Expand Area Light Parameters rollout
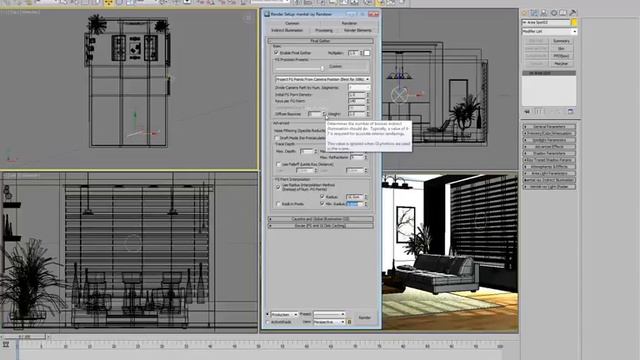Screen dimensions: 640x360 click(549, 173)
